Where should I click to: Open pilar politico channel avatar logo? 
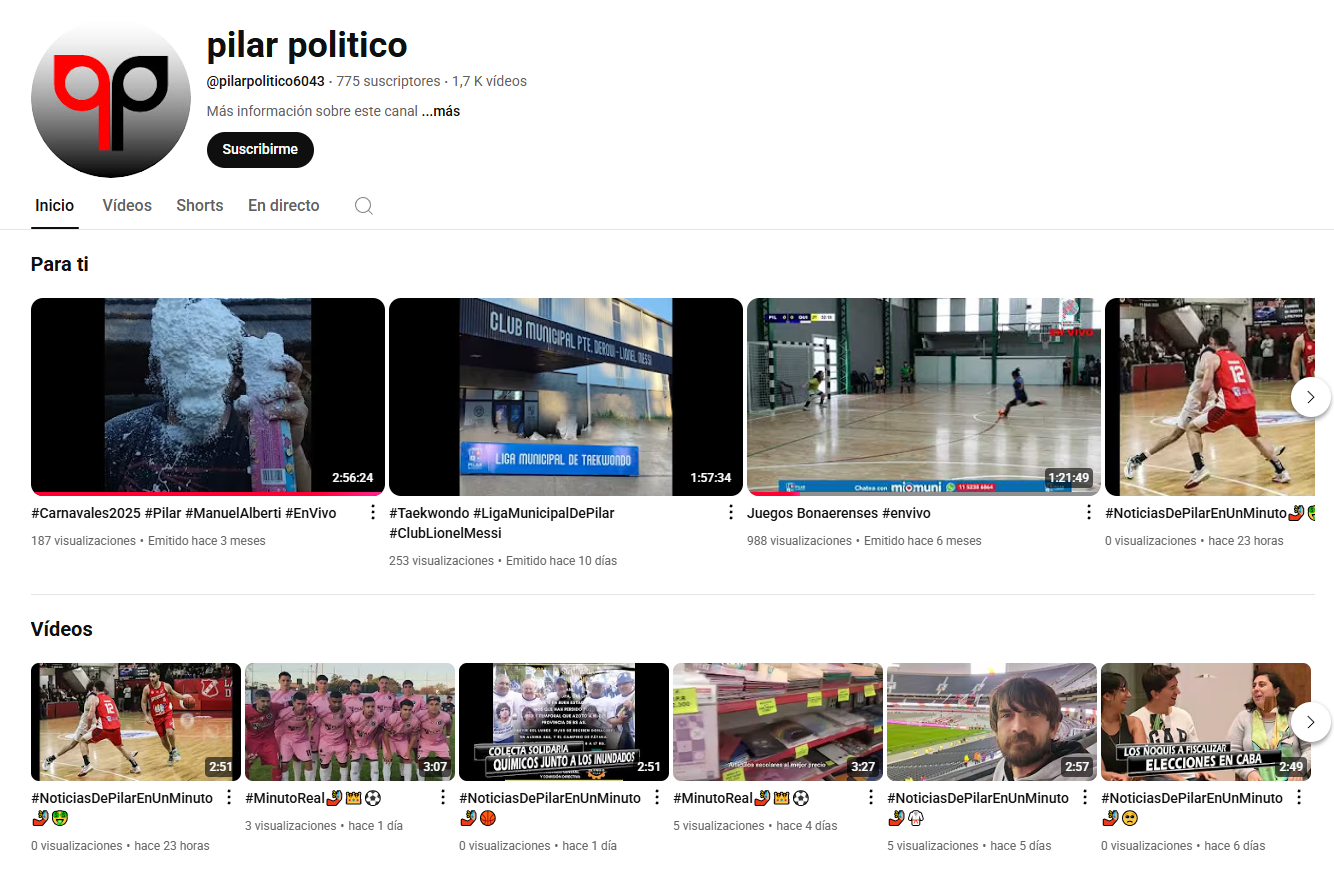[111, 98]
